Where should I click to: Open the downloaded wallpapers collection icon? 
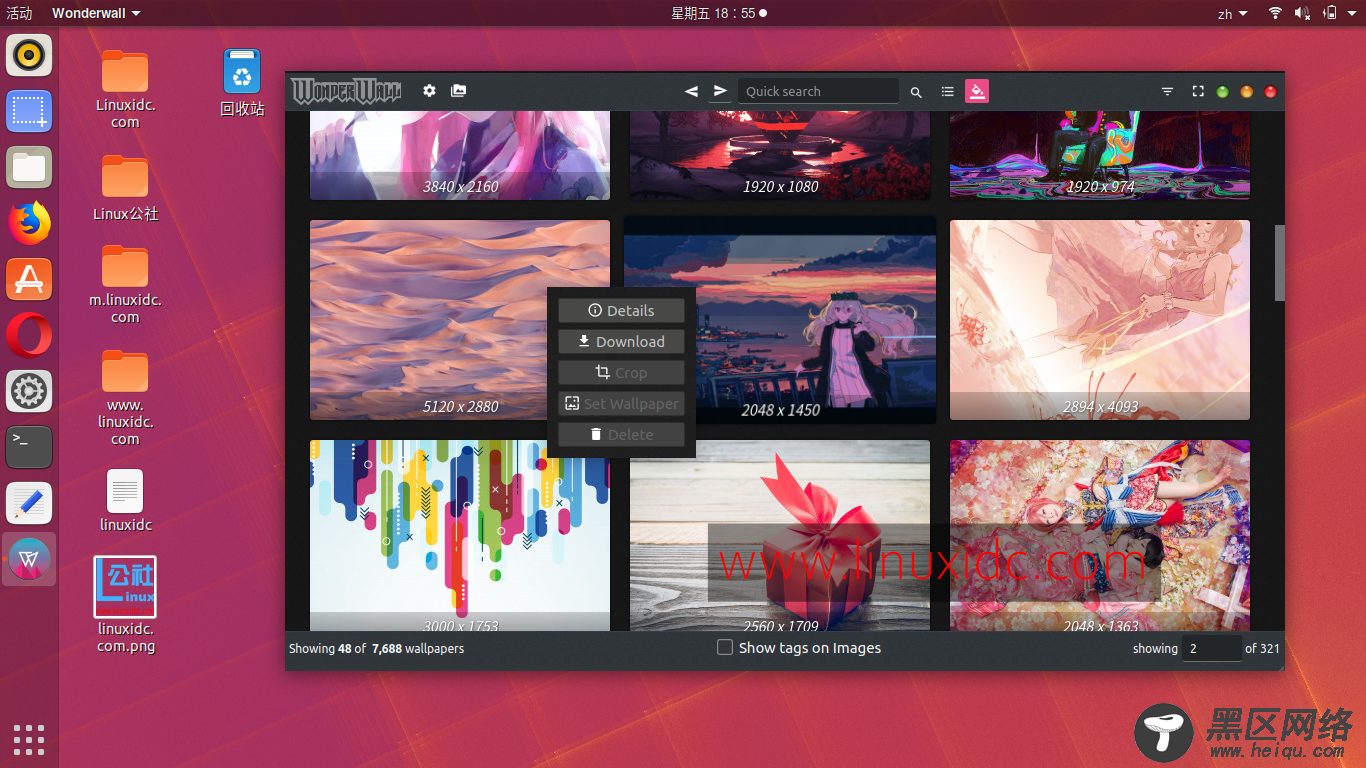tap(458, 91)
